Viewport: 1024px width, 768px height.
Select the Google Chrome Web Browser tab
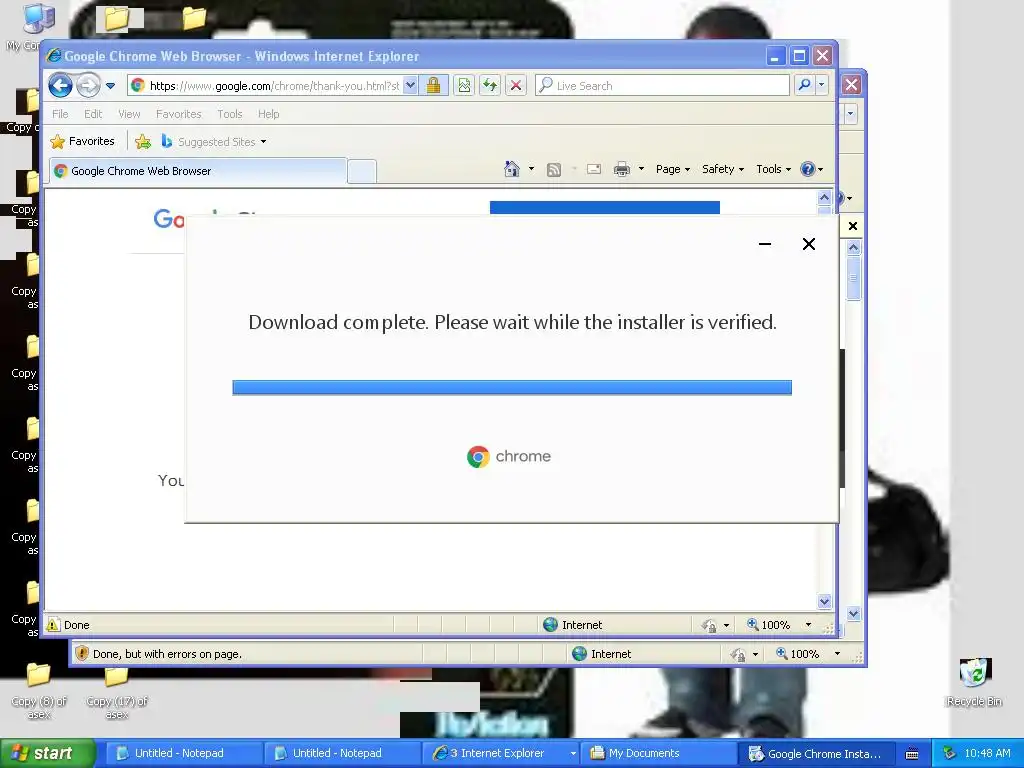(198, 171)
